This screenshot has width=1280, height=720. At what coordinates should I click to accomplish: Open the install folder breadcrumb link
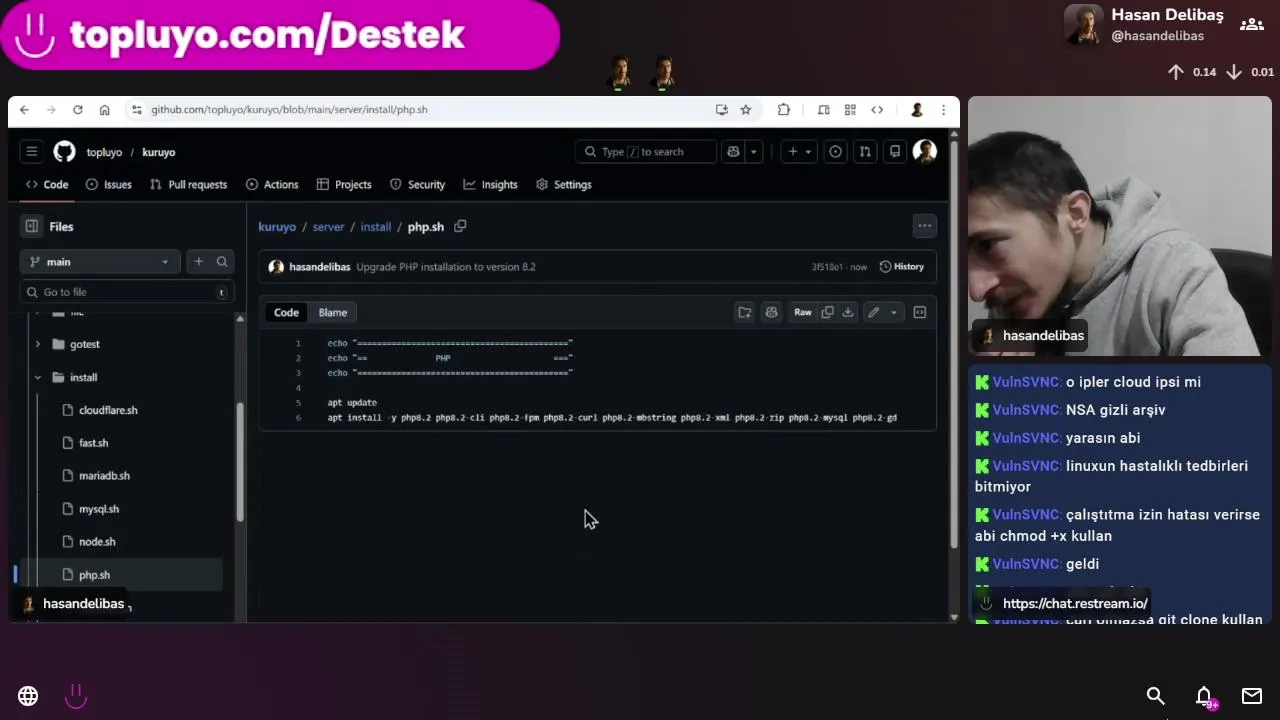coord(376,227)
